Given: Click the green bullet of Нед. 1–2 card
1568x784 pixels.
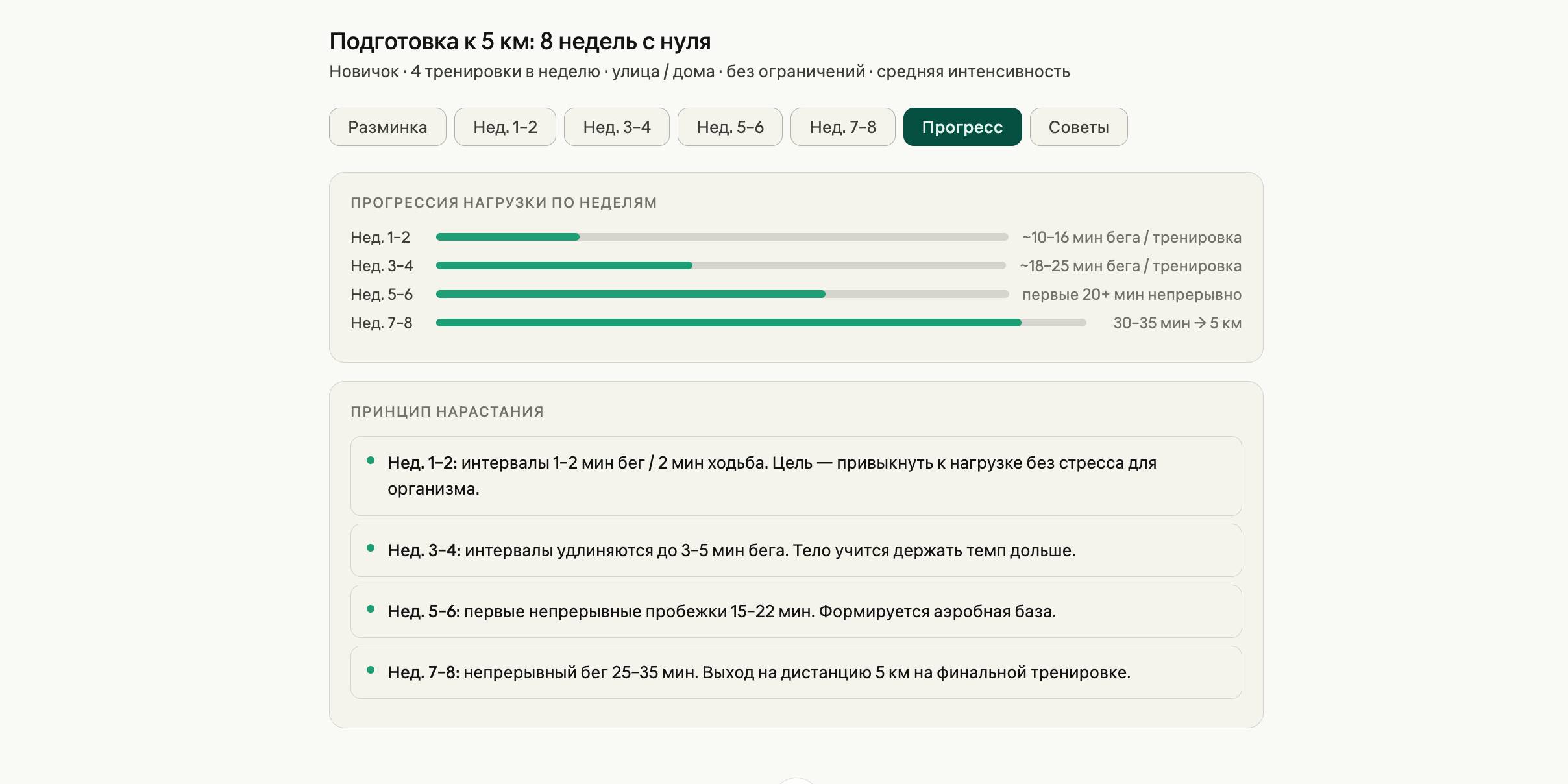Looking at the screenshot, I should point(371,461).
